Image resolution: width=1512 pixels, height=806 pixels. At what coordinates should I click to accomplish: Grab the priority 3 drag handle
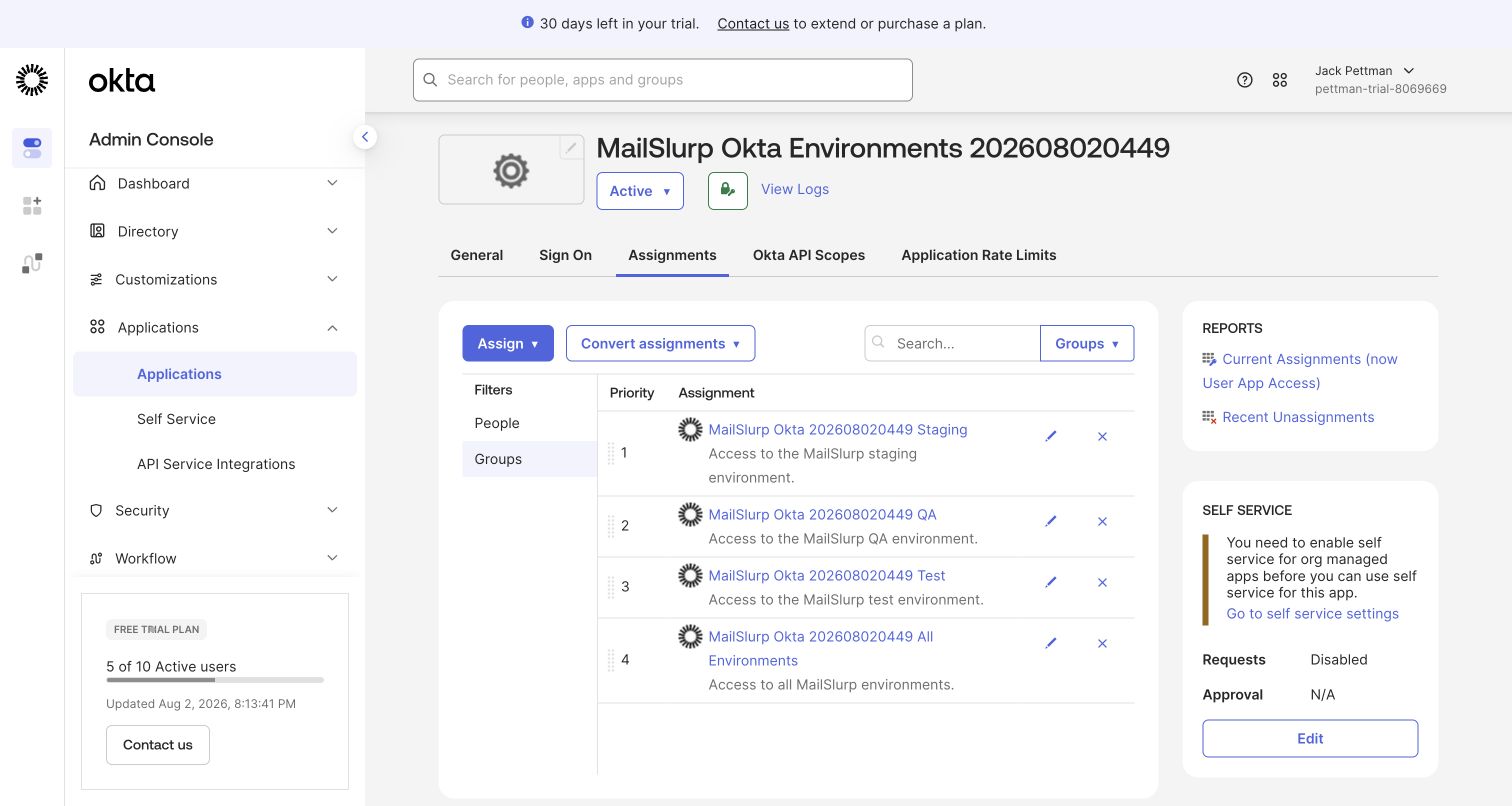(x=611, y=587)
